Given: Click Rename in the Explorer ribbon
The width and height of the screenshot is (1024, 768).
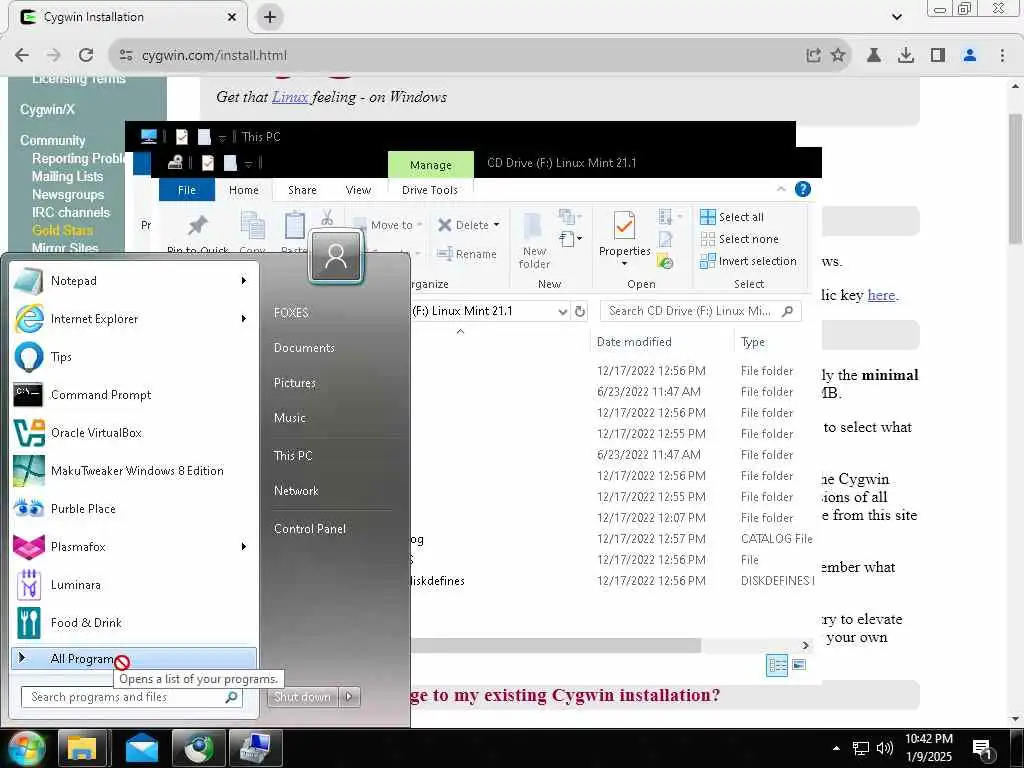Looking at the screenshot, I should (x=467, y=254).
